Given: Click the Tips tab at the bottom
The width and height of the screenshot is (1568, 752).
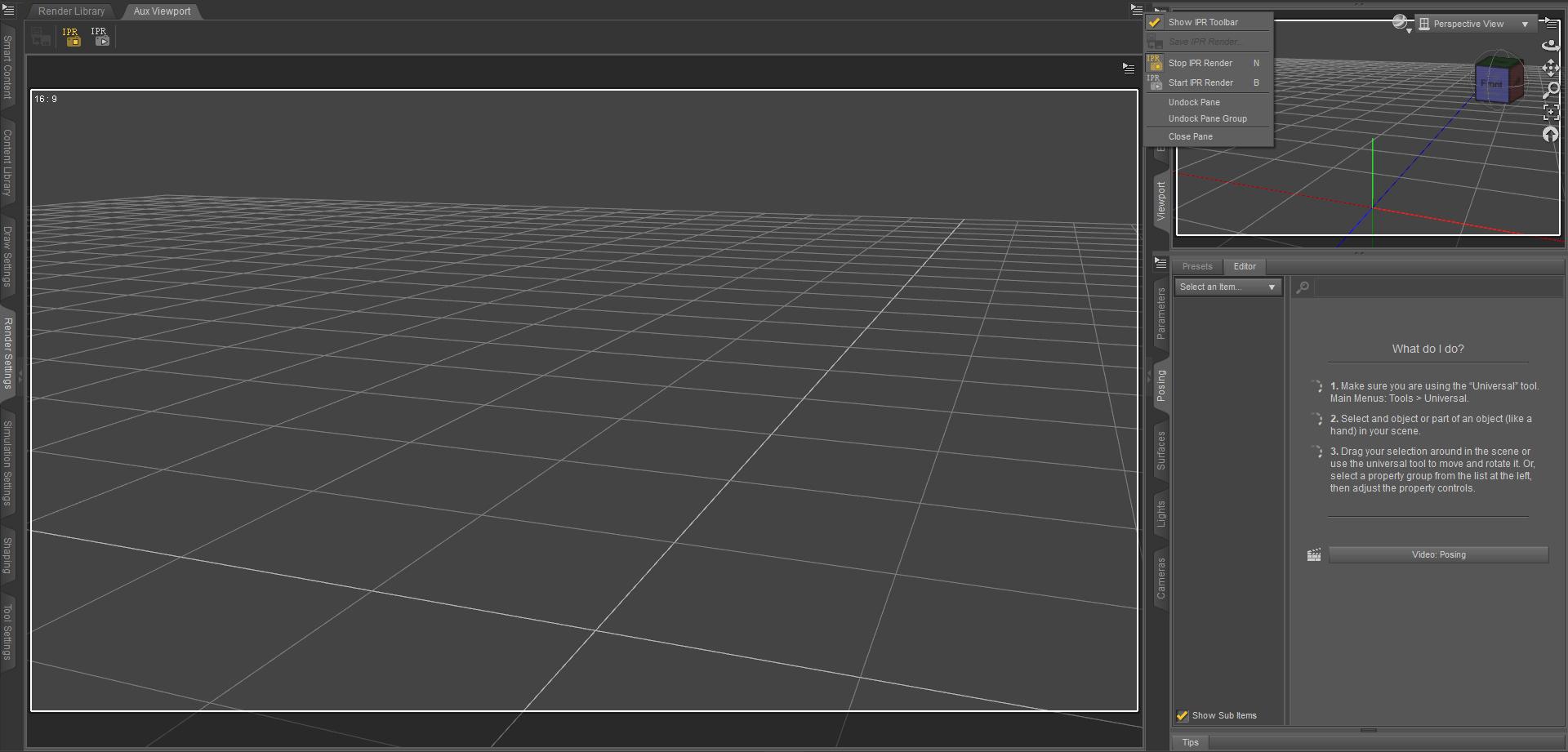Looking at the screenshot, I should coord(1190,743).
